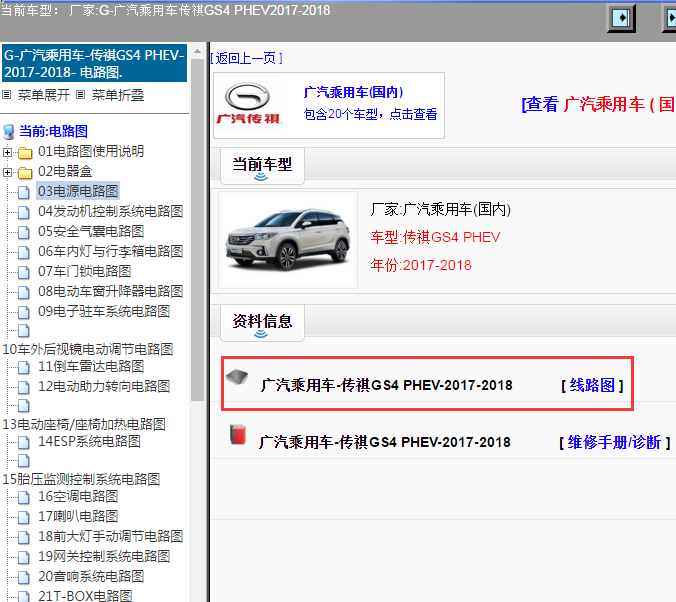The height and width of the screenshot is (602, 676).
Task: Select 08电动车窗升降器电路图
Action: (110, 292)
